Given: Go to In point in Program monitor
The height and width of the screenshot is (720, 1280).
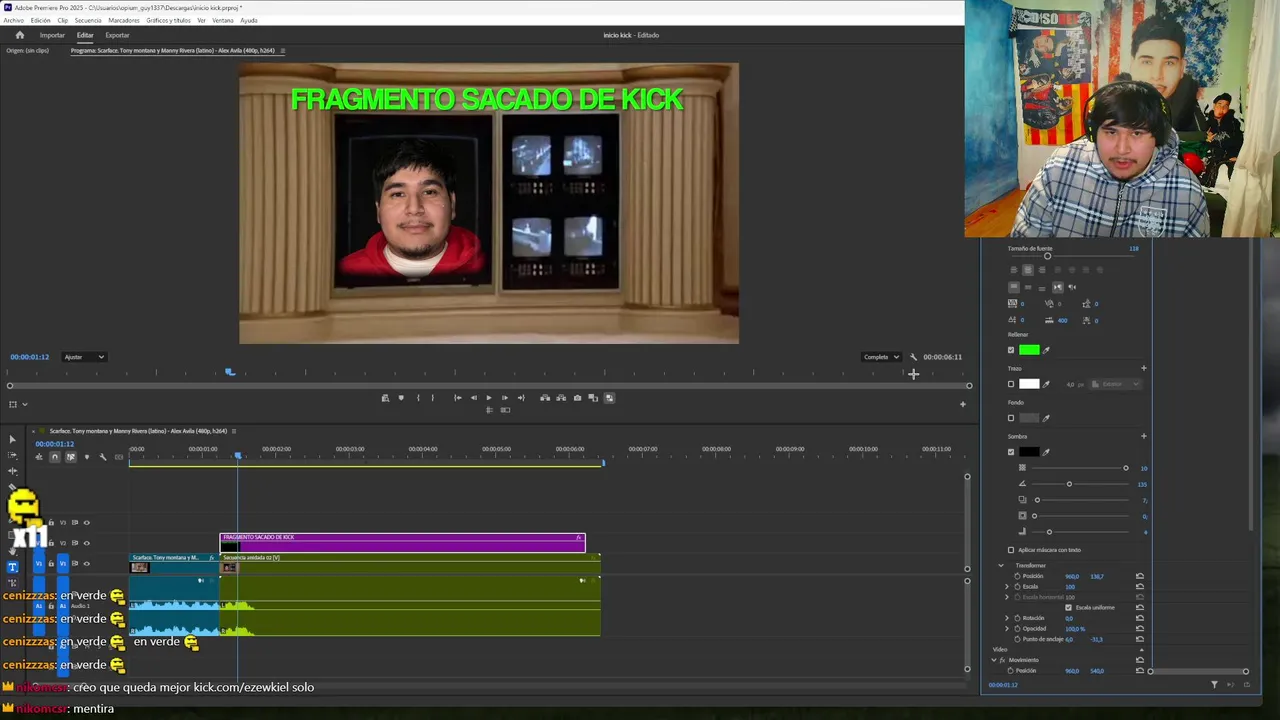Looking at the screenshot, I should tap(458, 398).
